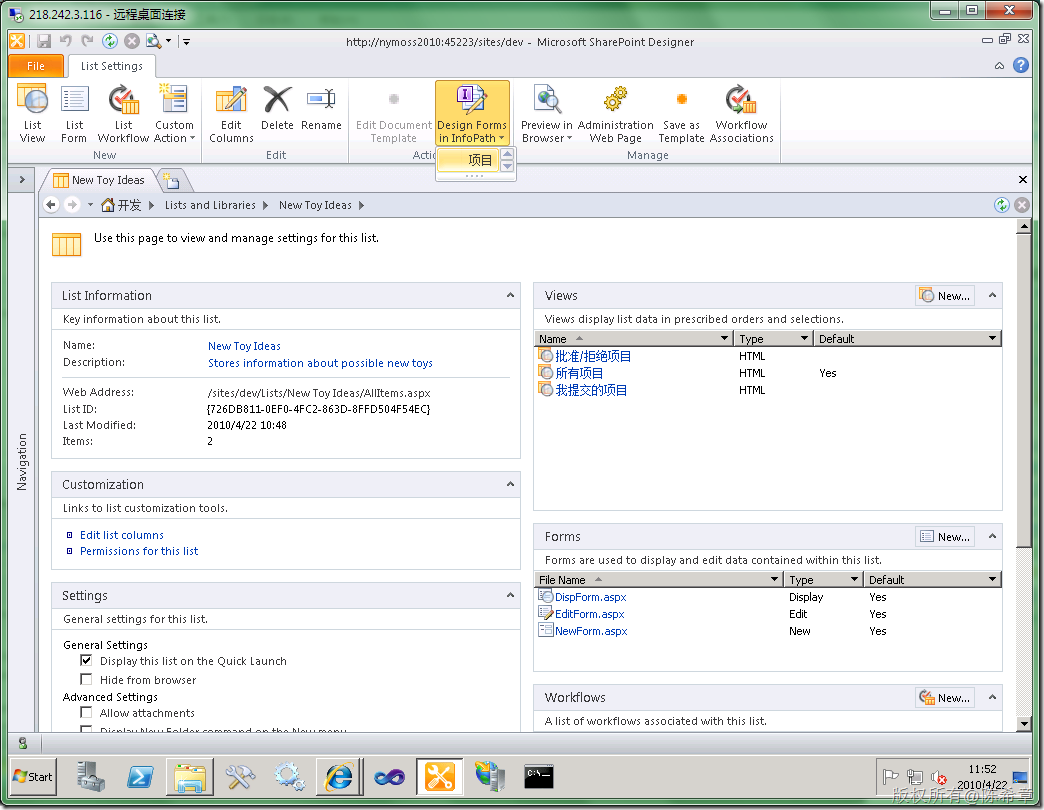The width and height of the screenshot is (1044, 810).
Task: Expand the Navigation pane arrow
Action: coord(22,180)
